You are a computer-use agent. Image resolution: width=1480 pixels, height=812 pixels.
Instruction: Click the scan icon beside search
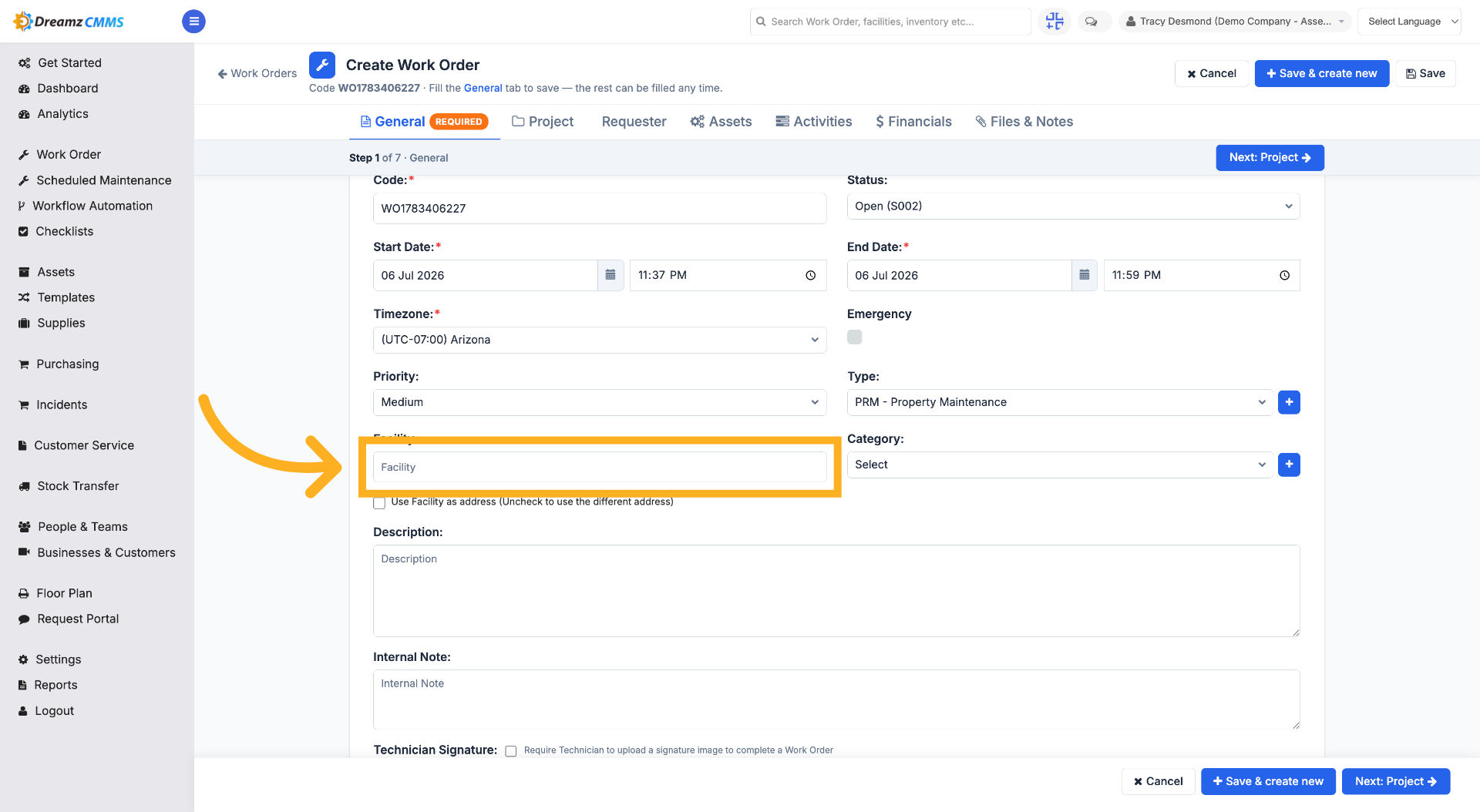point(1054,22)
